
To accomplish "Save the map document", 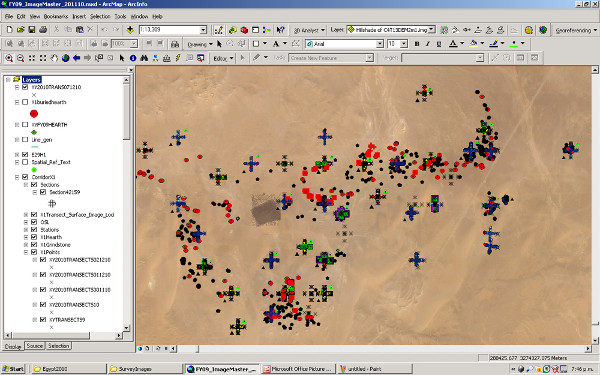I will (32, 29).
